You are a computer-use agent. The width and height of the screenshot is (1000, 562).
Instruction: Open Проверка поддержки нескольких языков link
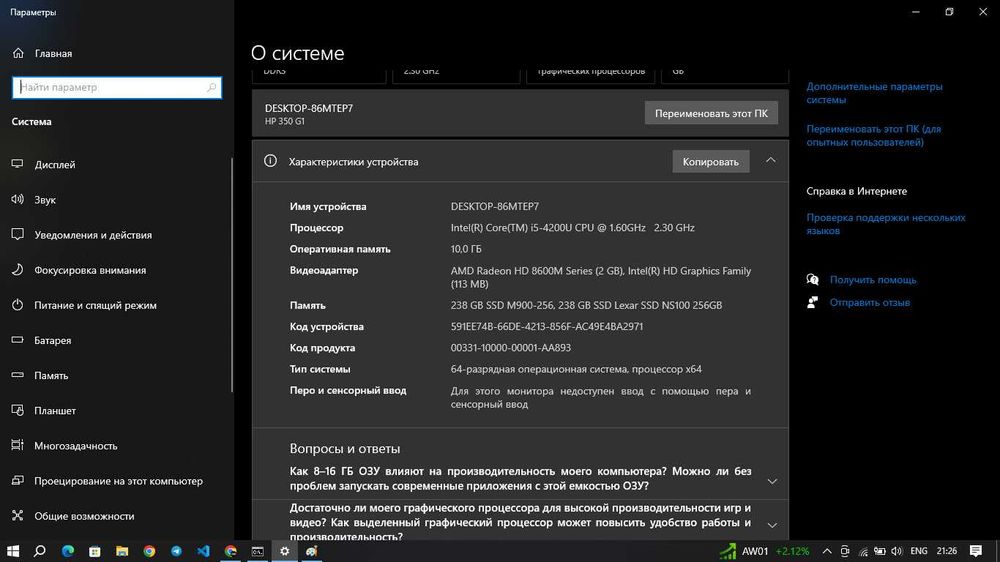coord(885,224)
